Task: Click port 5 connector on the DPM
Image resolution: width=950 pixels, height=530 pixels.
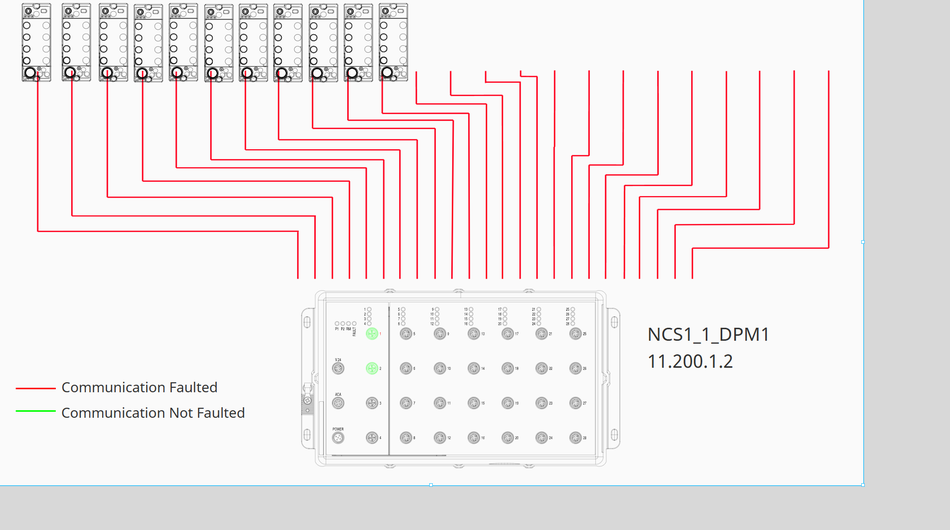Action: (x=406, y=334)
